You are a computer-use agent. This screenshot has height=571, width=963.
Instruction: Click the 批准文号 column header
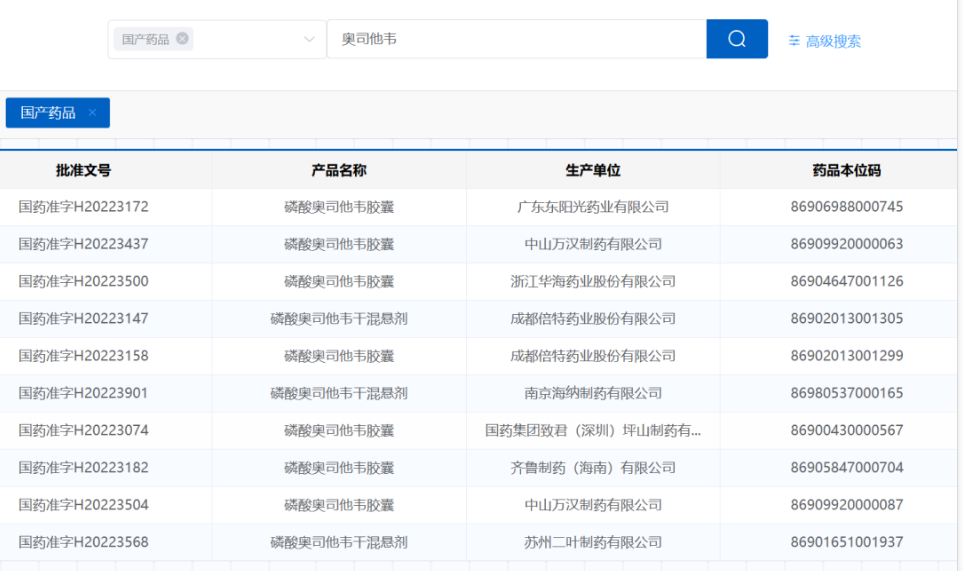pos(84,170)
